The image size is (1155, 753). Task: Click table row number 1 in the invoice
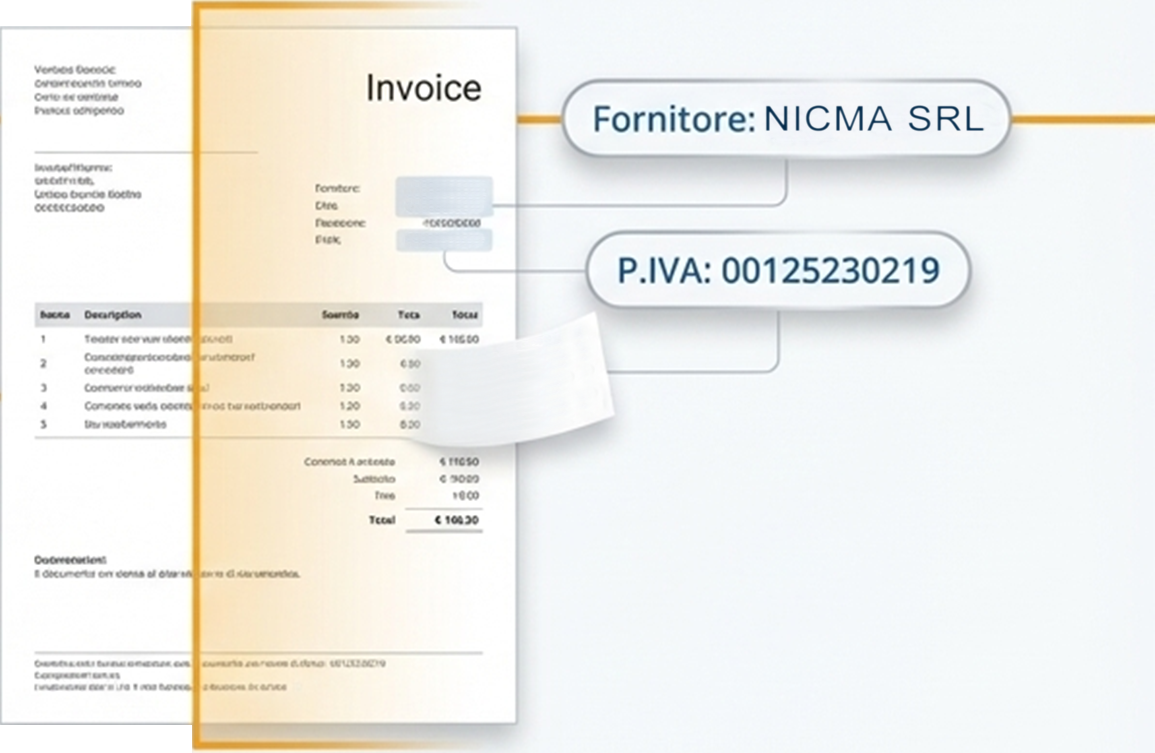point(258,340)
